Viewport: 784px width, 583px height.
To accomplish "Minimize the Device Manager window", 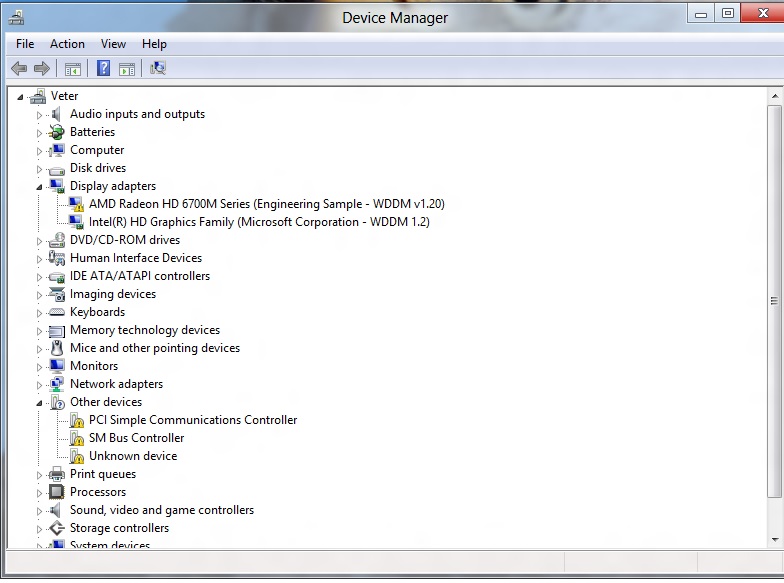I will (701, 14).
